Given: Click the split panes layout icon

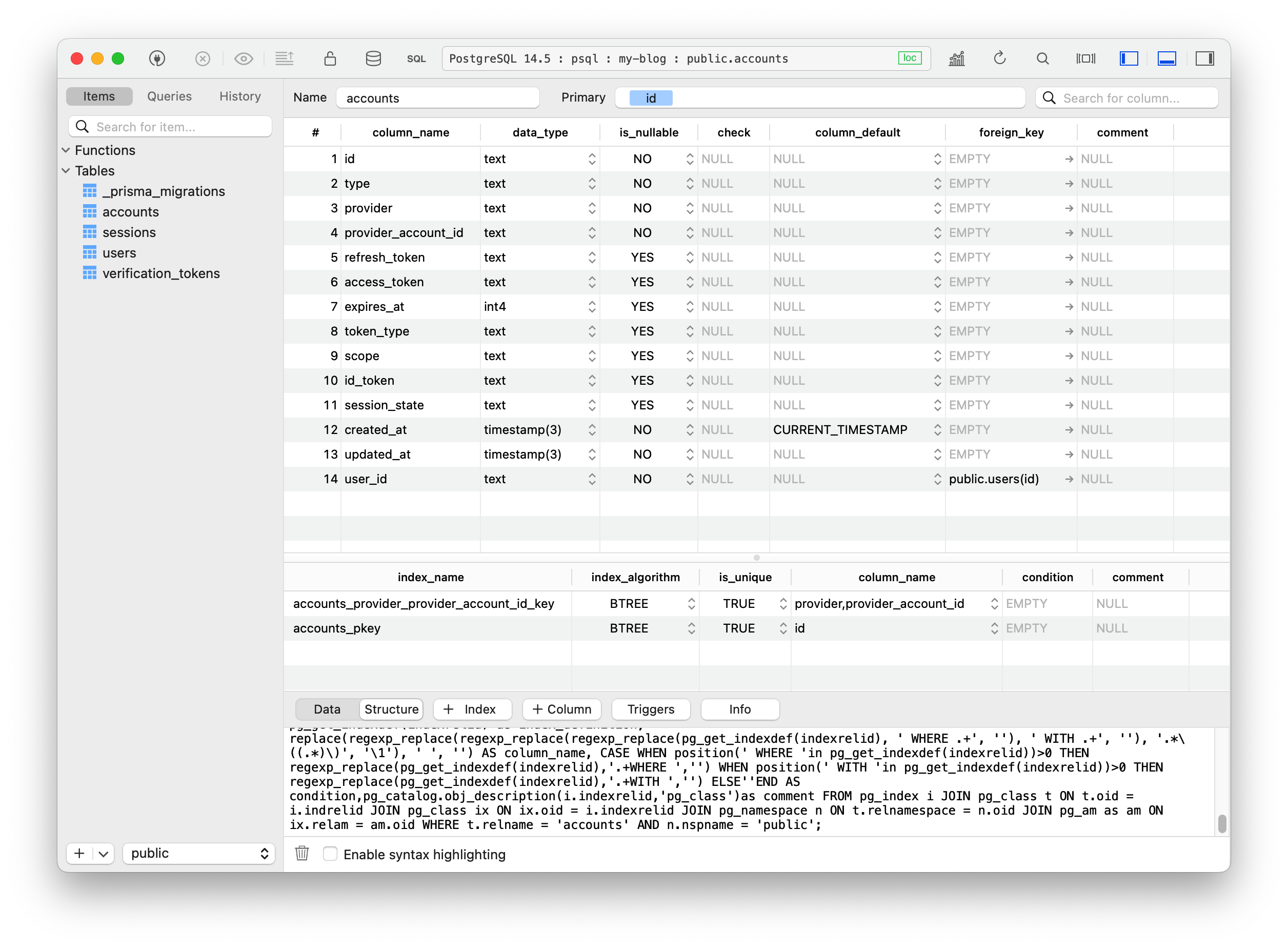Looking at the screenshot, I should (x=1085, y=58).
